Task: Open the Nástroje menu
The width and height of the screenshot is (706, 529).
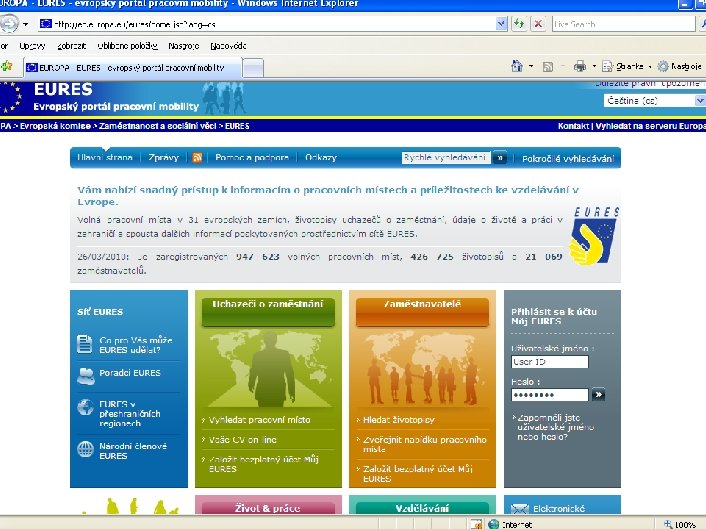Action: [x=184, y=46]
